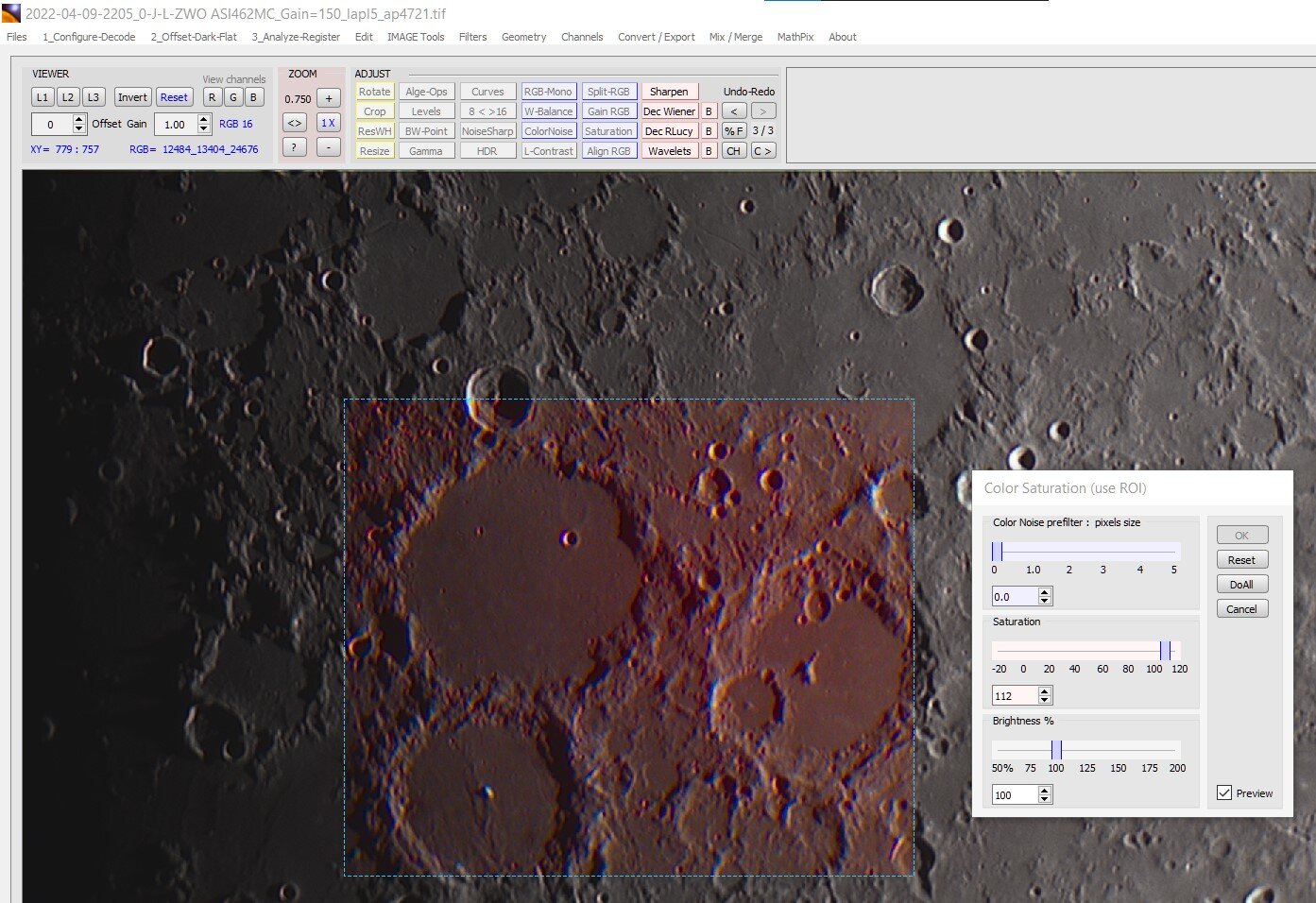Open the HDR tool
1316x903 pixels.
coord(487,151)
